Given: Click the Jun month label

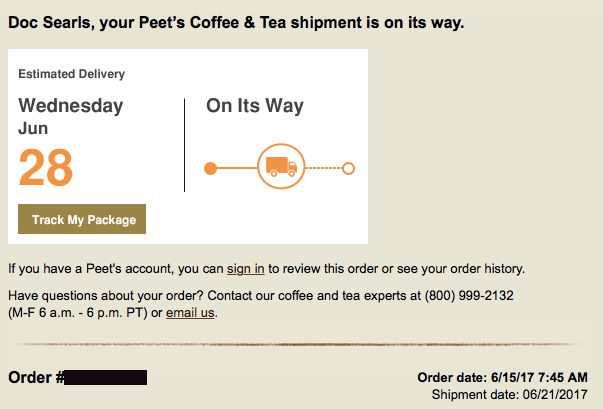Looking at the screenshot, I should tap(33, 128).
